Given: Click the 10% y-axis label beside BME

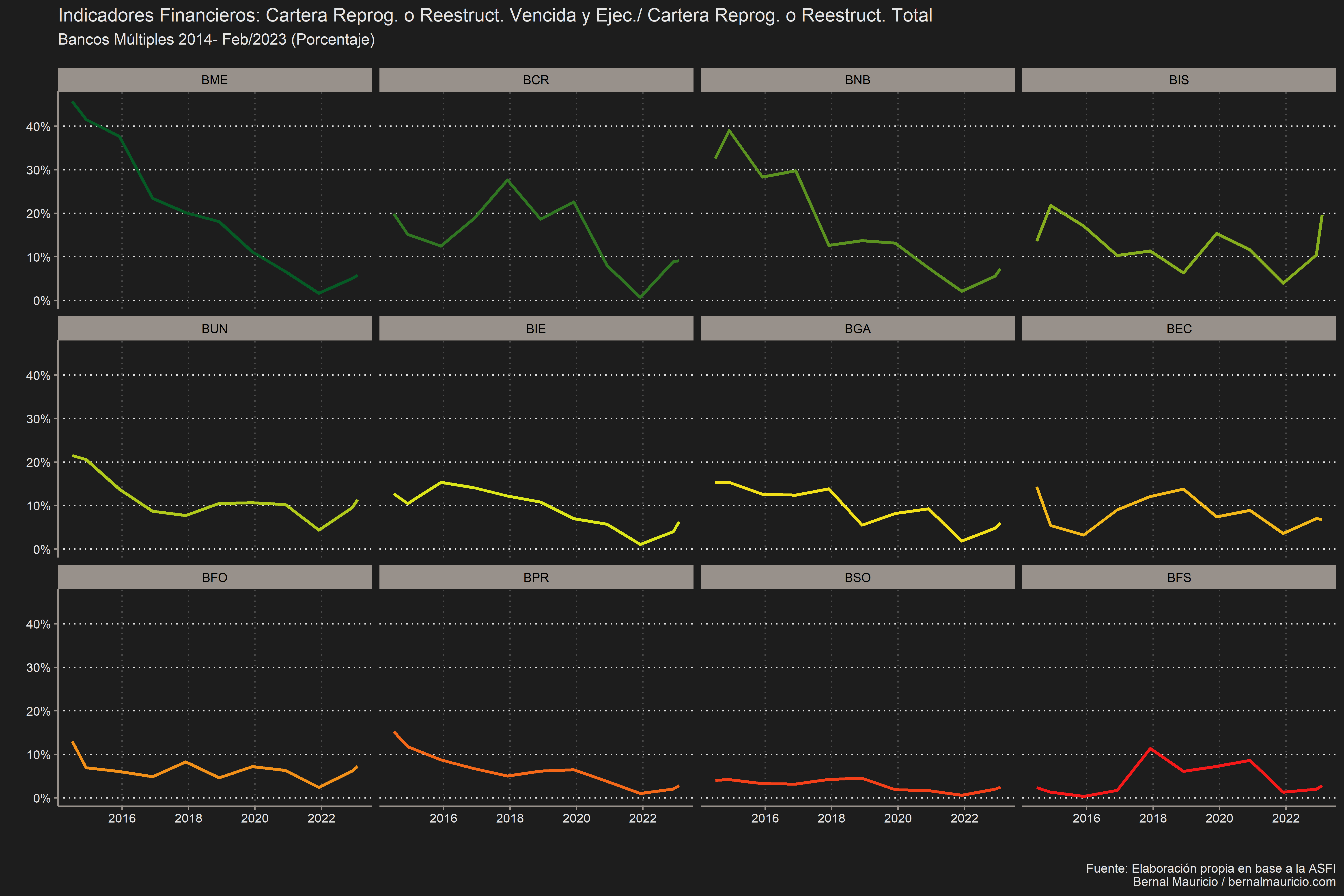Looking at the screenshot, I should click(x=38, y=257).
